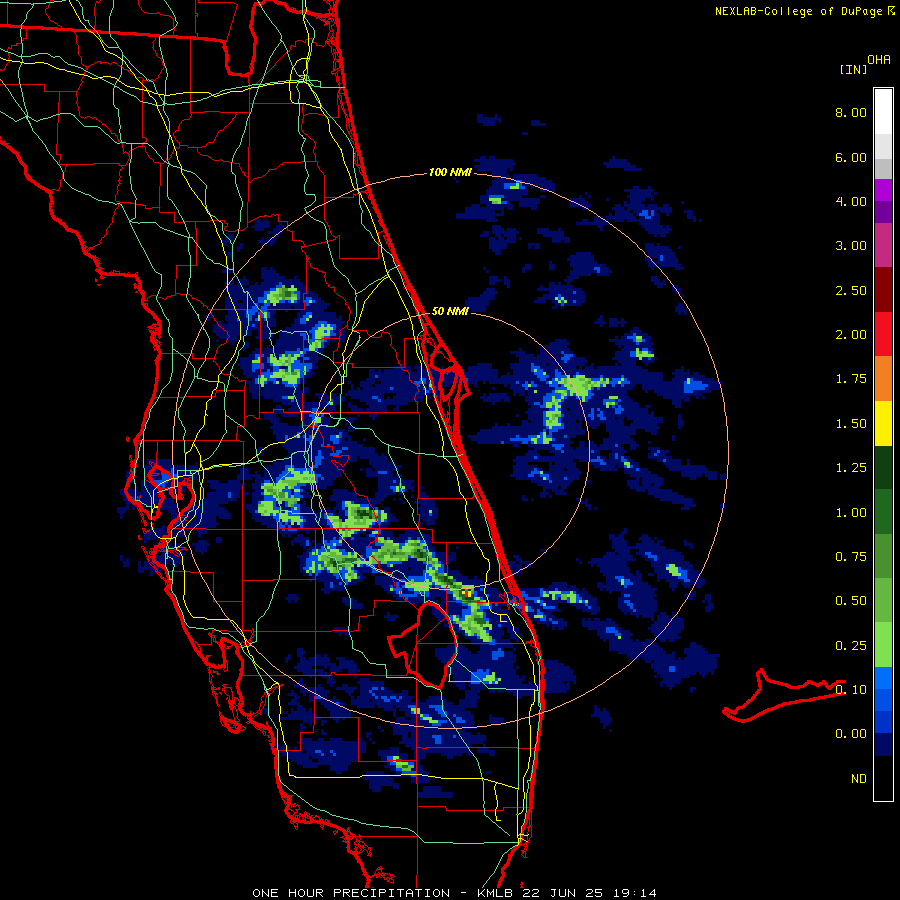Click the 0.25 legend value
The image size is (900, 900).
pos(851,646)
